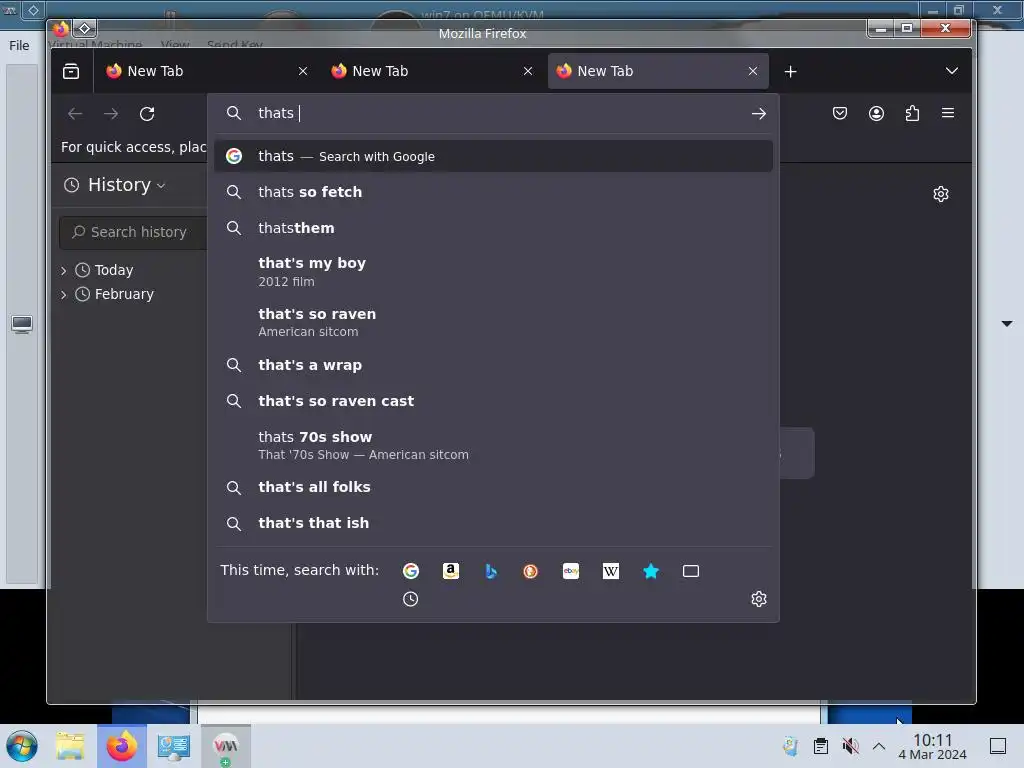
Task: Expand the February history folder
Action: coord(63,295)
